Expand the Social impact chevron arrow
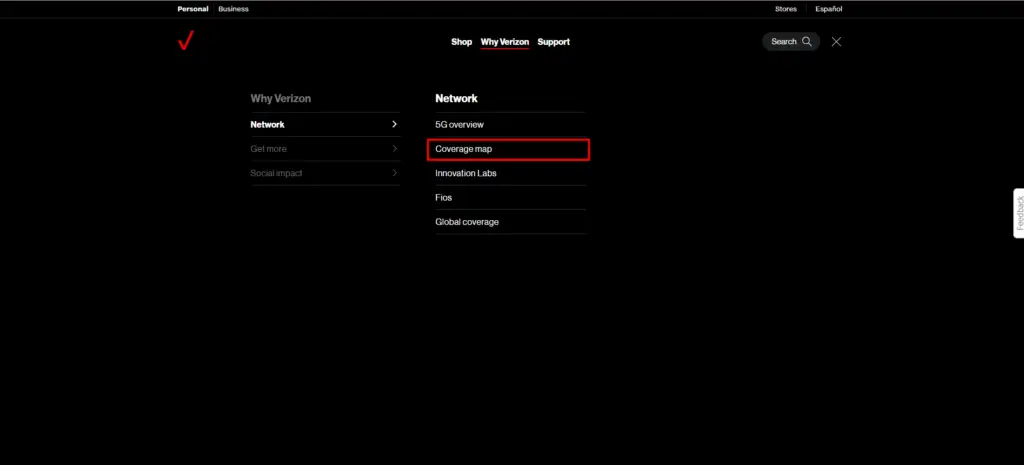This screenshot has height=465, width=1024. [394, 173]
